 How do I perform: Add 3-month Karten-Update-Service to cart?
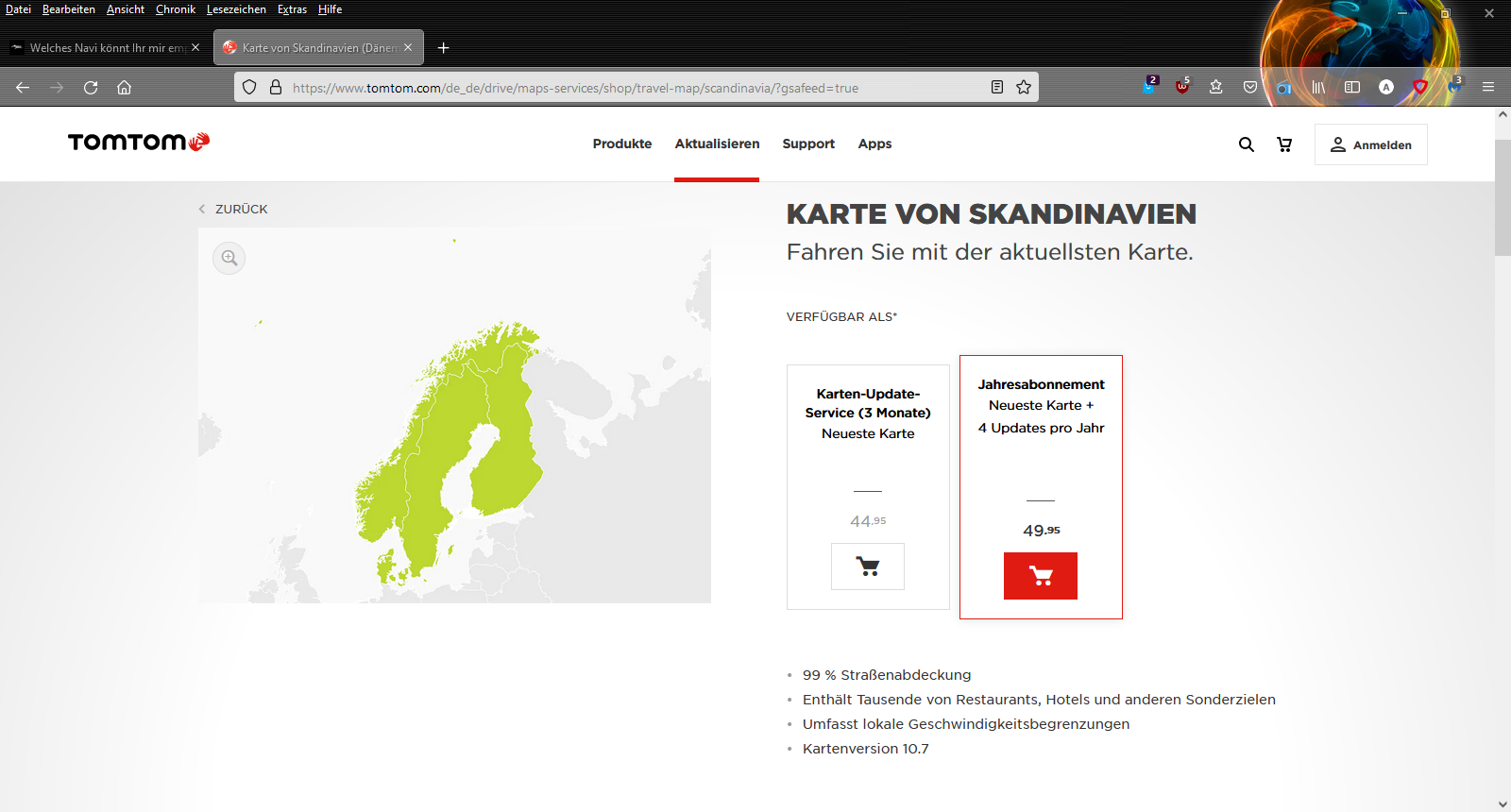(x=867, y=567)
